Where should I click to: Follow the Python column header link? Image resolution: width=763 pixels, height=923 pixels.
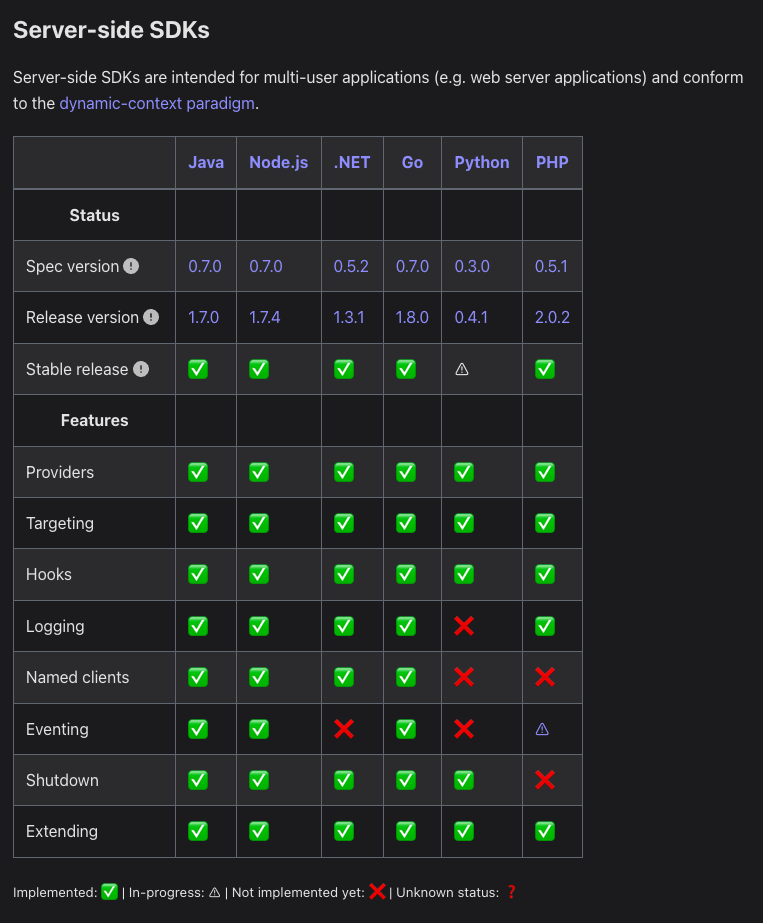pos(481,162)
